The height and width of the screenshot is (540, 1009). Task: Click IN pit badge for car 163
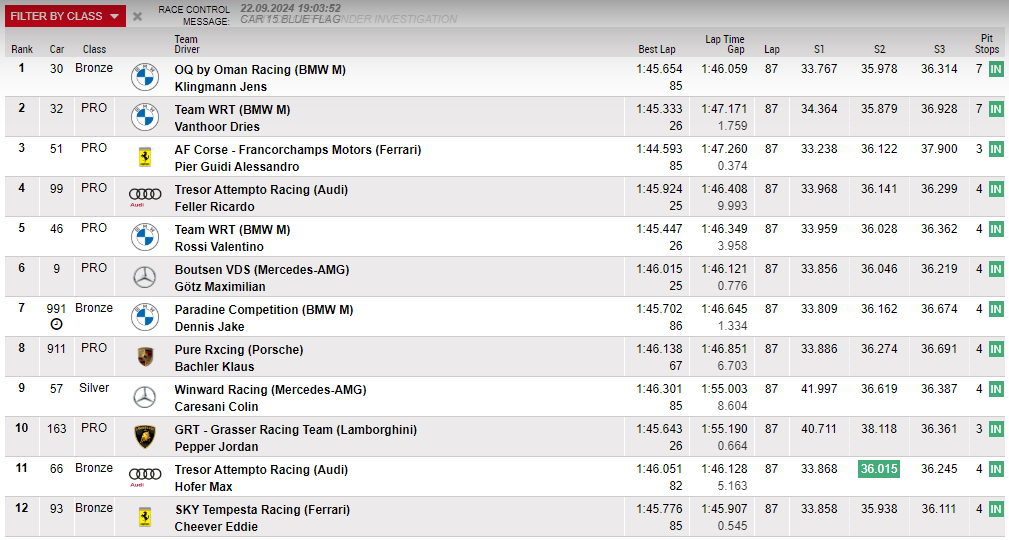tap(996, 429)
